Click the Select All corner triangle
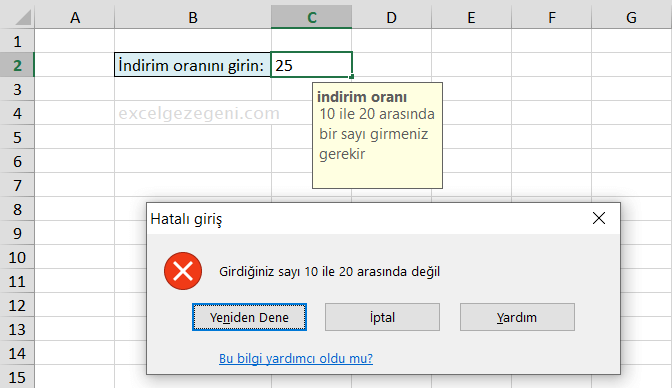This screenshot has width=672, height=388. tap(22, 17)
